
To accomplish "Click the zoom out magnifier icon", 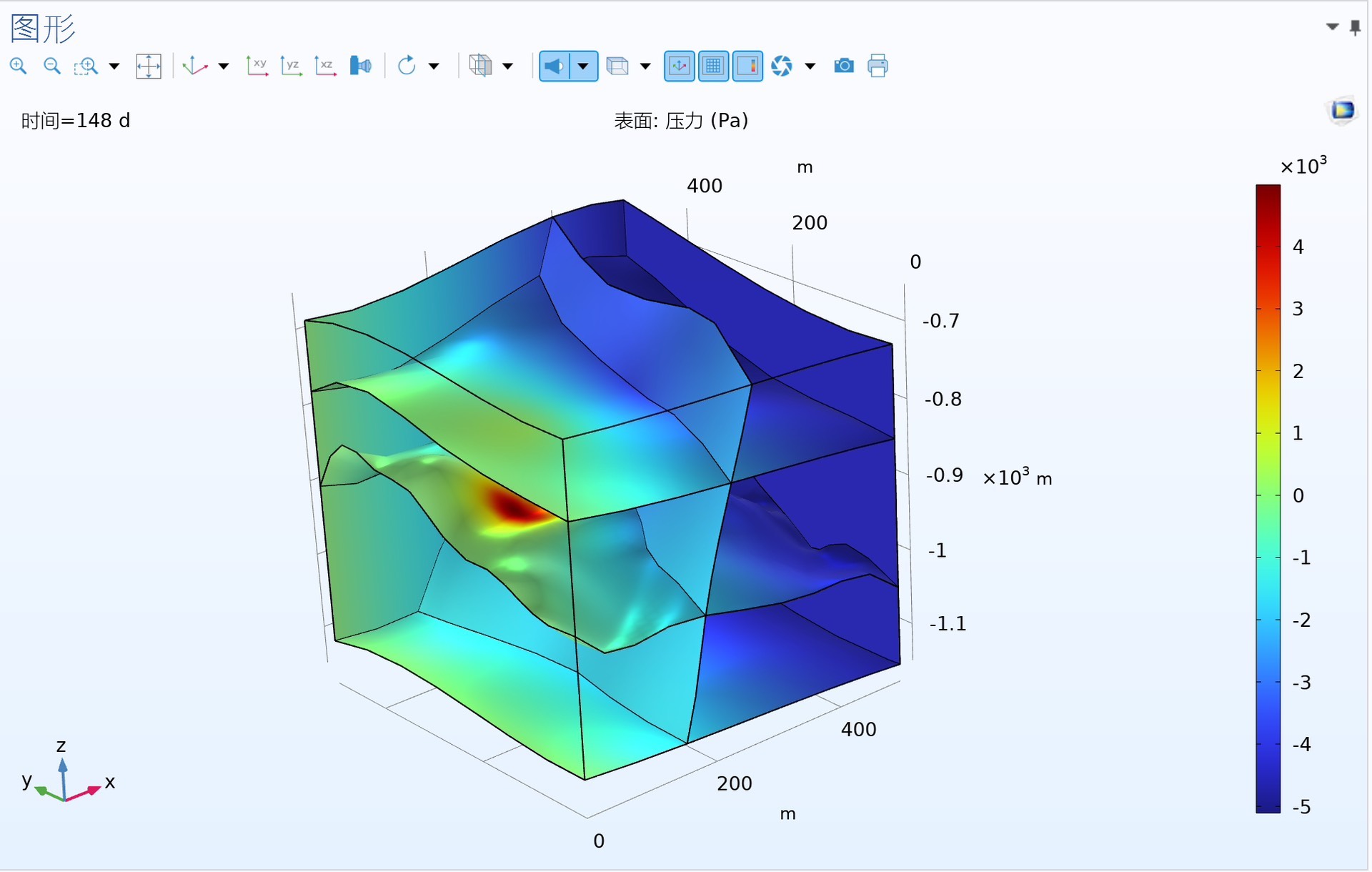I will 52,66.
